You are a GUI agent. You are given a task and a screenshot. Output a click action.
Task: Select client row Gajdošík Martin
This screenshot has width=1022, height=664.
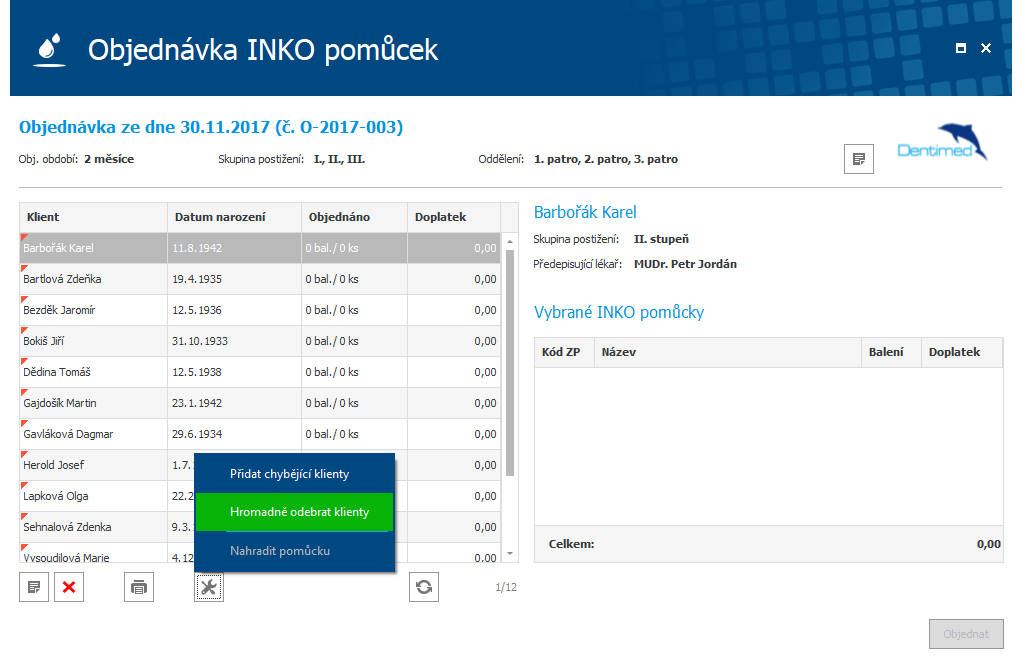(260, 403)
